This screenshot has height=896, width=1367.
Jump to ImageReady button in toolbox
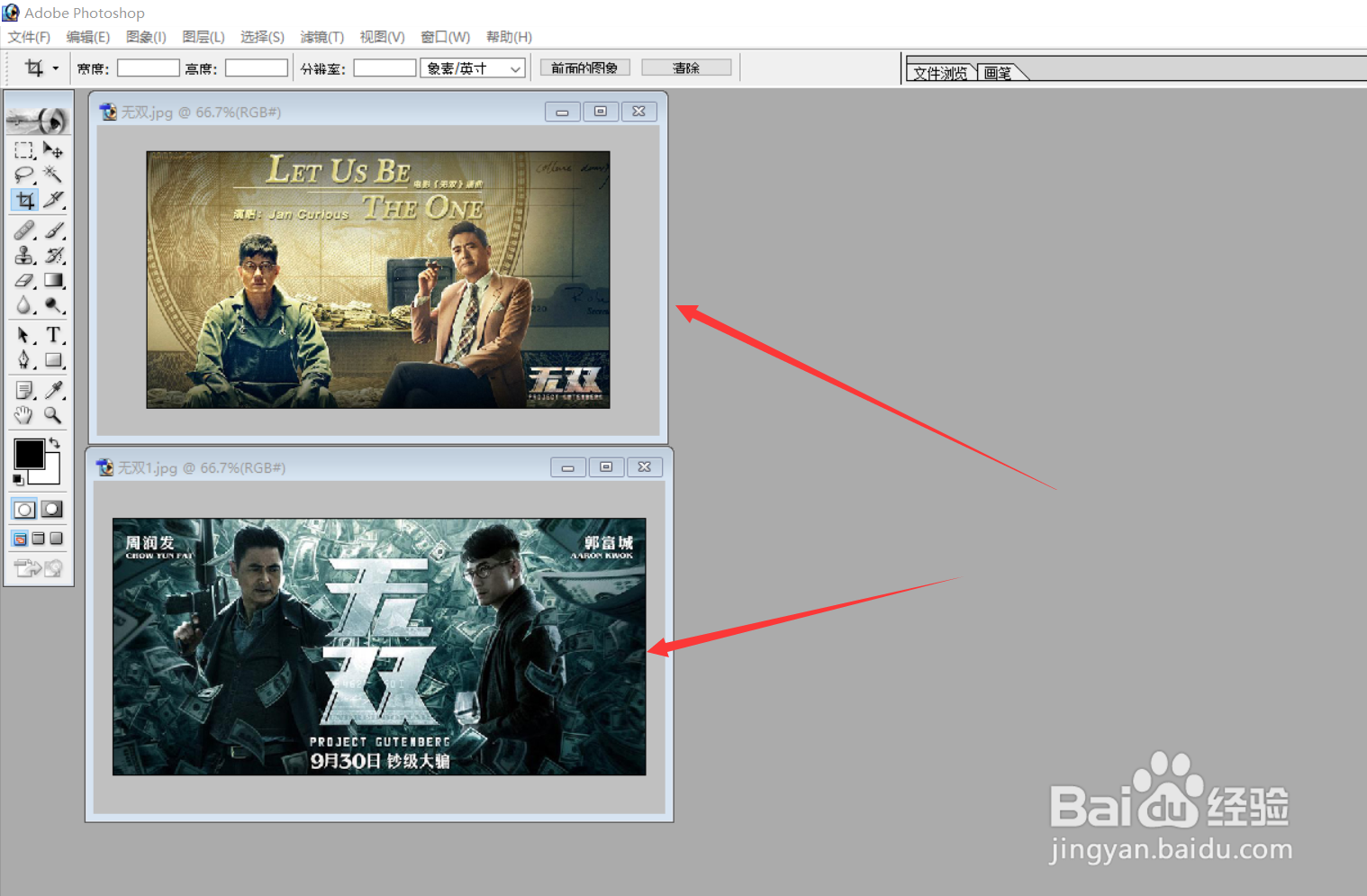39,568
